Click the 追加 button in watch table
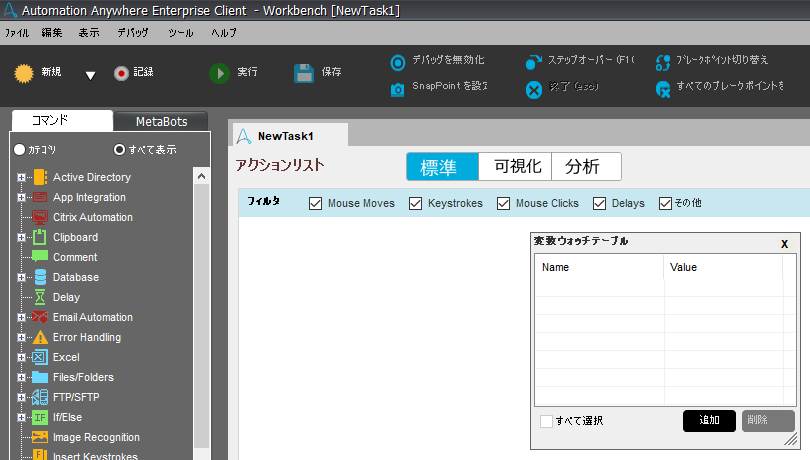Screen dimensions: 810x460 (x=709, y=421)
